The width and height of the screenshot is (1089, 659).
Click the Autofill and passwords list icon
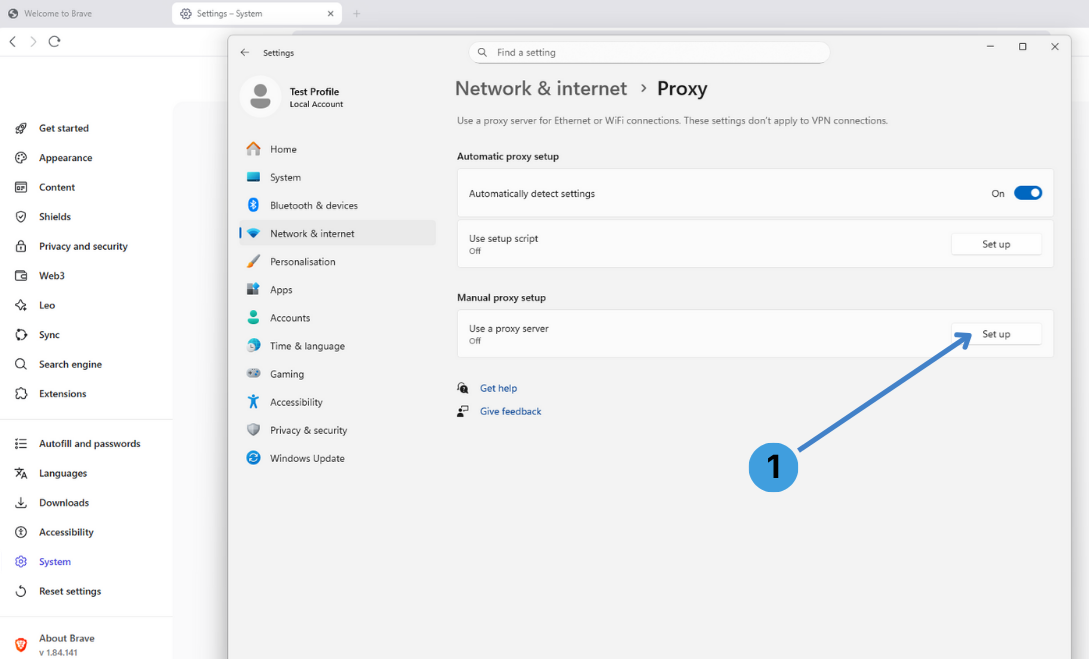coord(21,444)
